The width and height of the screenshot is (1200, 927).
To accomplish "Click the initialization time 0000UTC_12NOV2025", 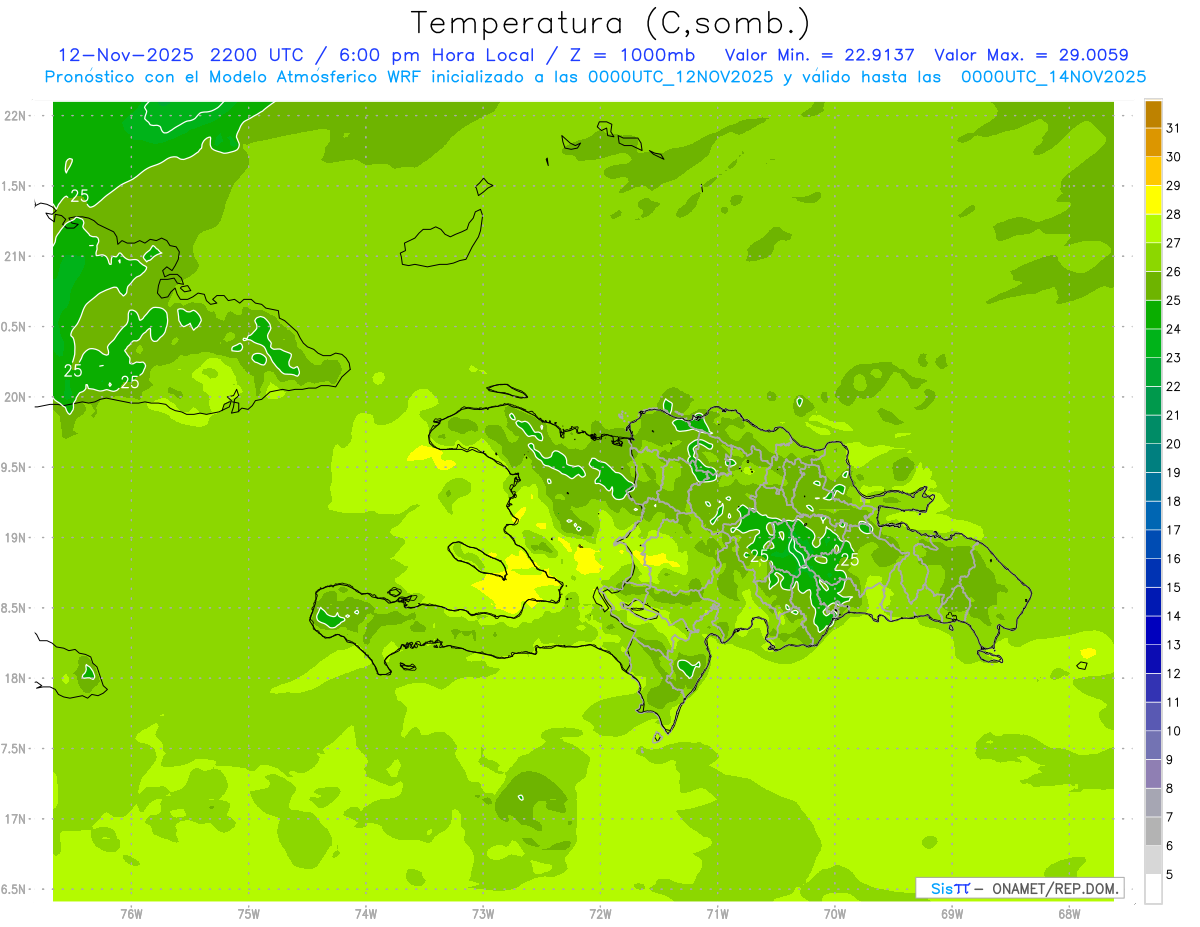I will pos(682,76).
